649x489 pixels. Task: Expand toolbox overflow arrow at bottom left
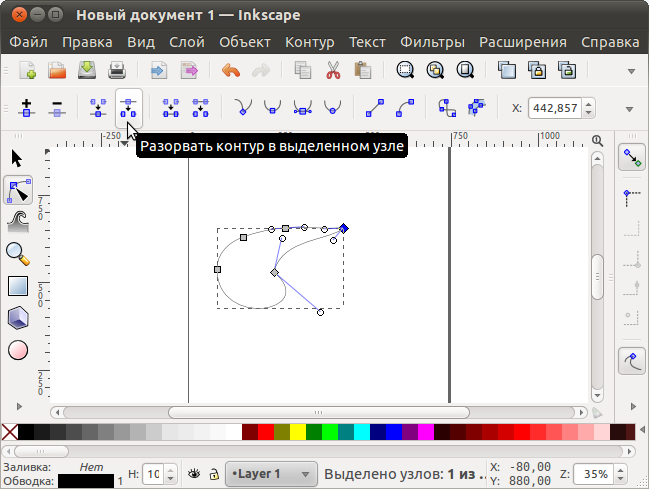19,407
